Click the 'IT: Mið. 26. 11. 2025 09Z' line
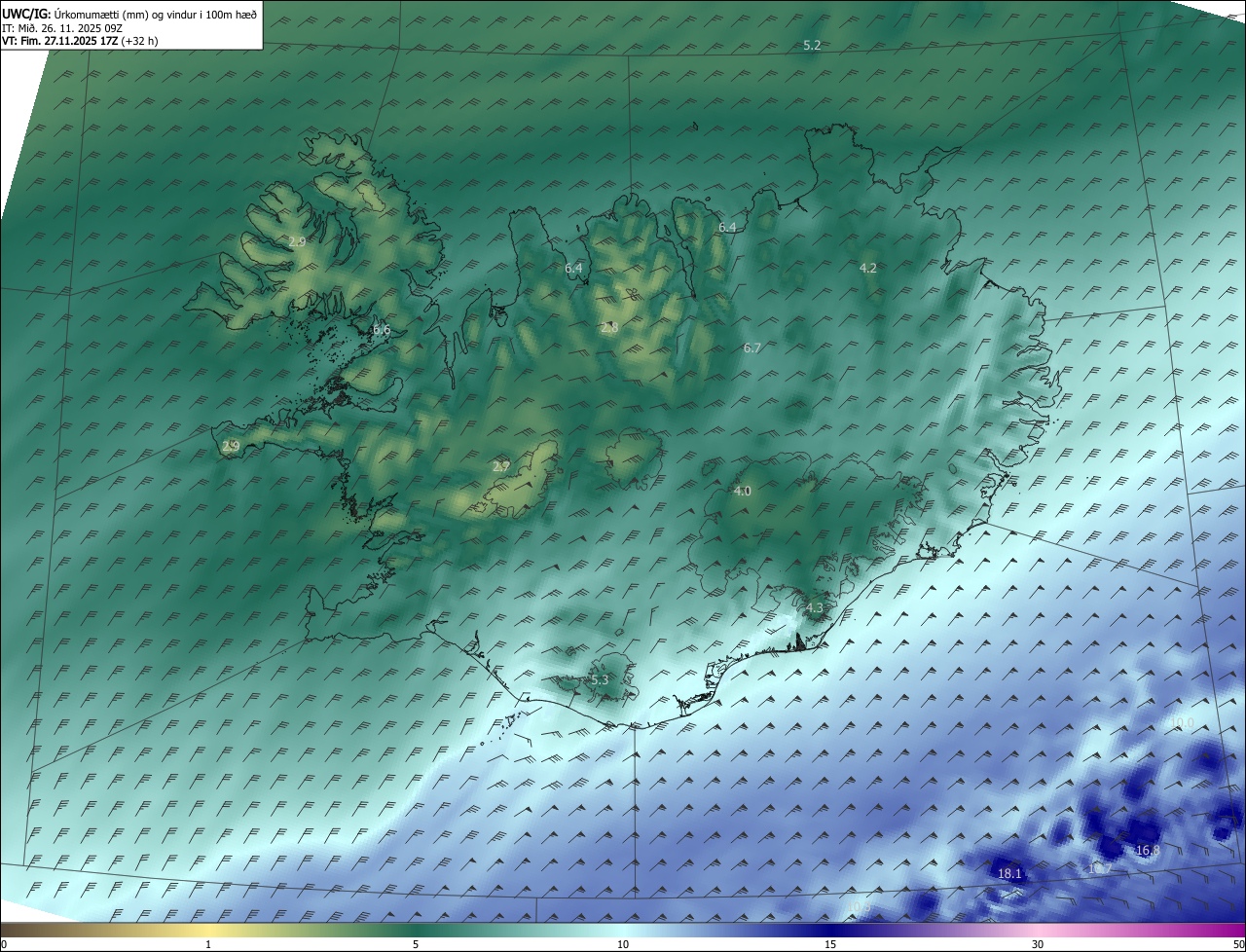The width and height of the screenshot is (1246, 952). coord(61,28)
